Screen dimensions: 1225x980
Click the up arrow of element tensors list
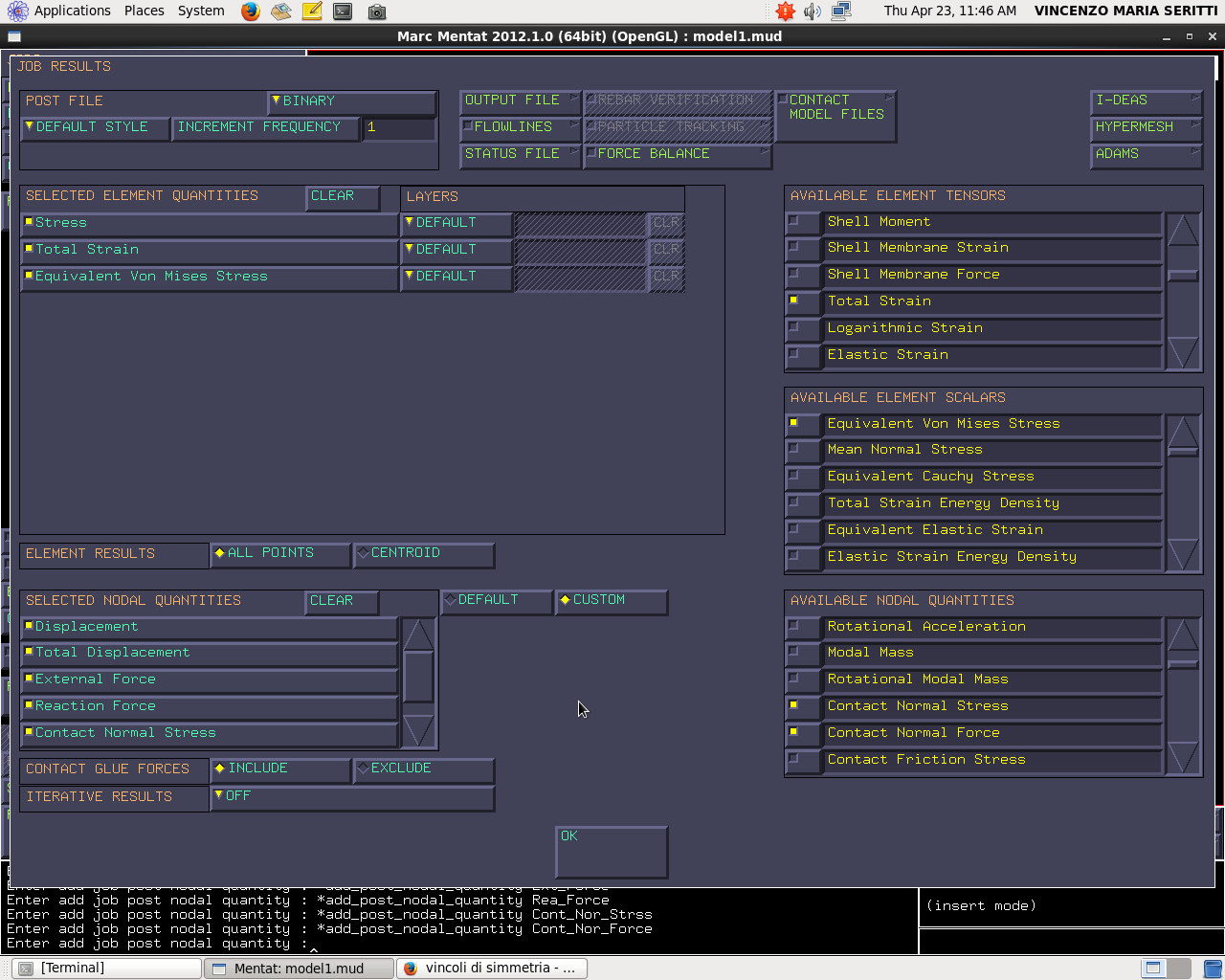point(1183,231)
